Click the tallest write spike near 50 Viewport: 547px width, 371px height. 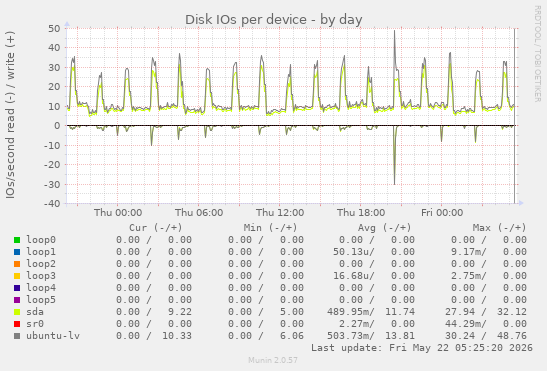click(395, 31)
